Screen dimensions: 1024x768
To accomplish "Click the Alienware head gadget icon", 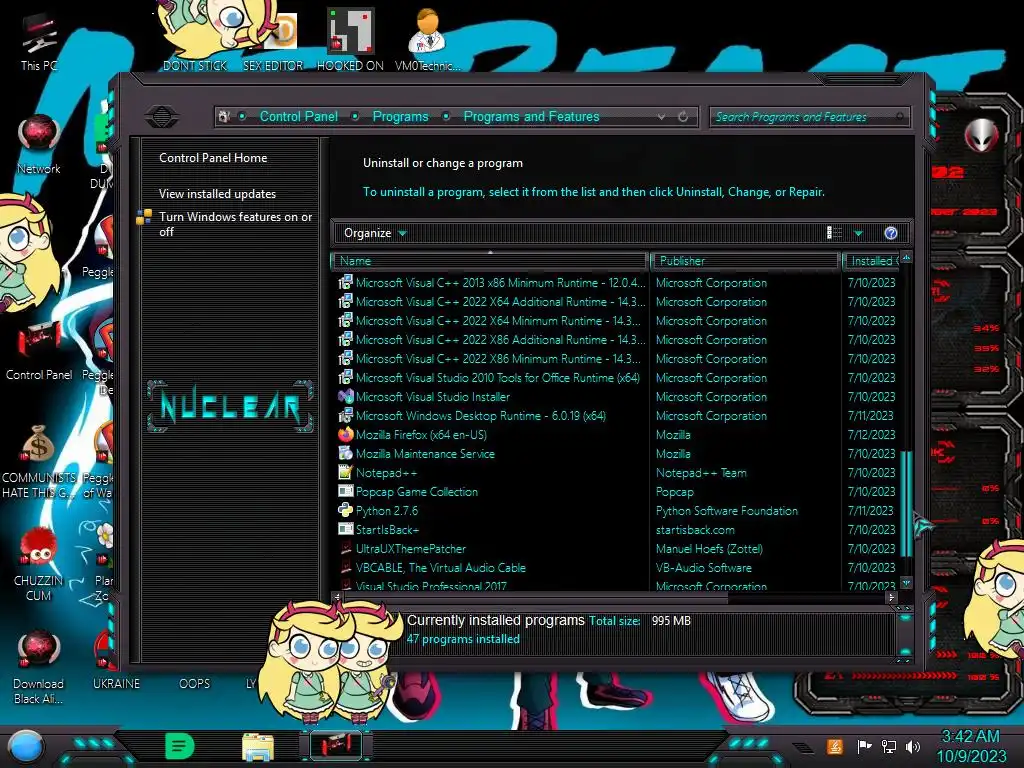I will 981,135.
